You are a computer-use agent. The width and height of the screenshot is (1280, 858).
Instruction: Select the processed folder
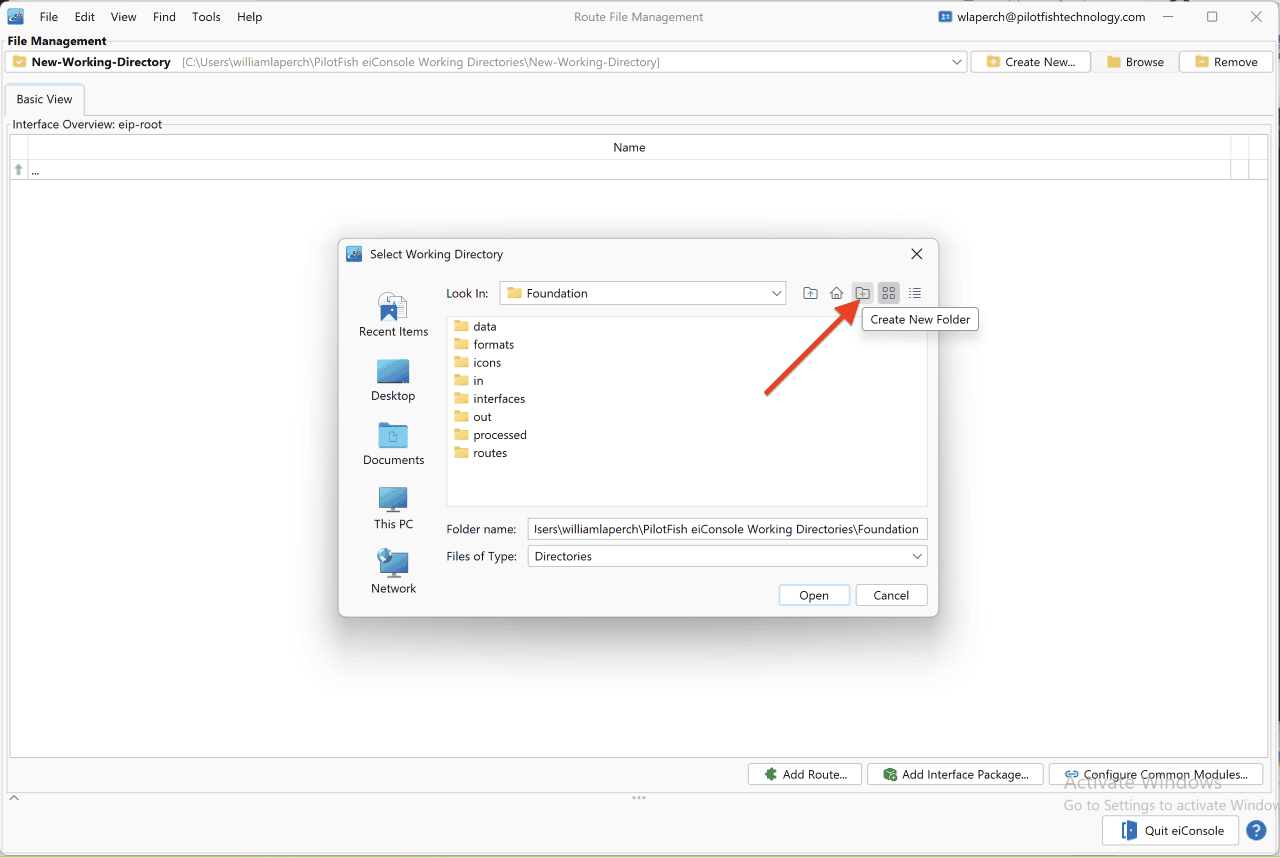[x=490, y=434]
